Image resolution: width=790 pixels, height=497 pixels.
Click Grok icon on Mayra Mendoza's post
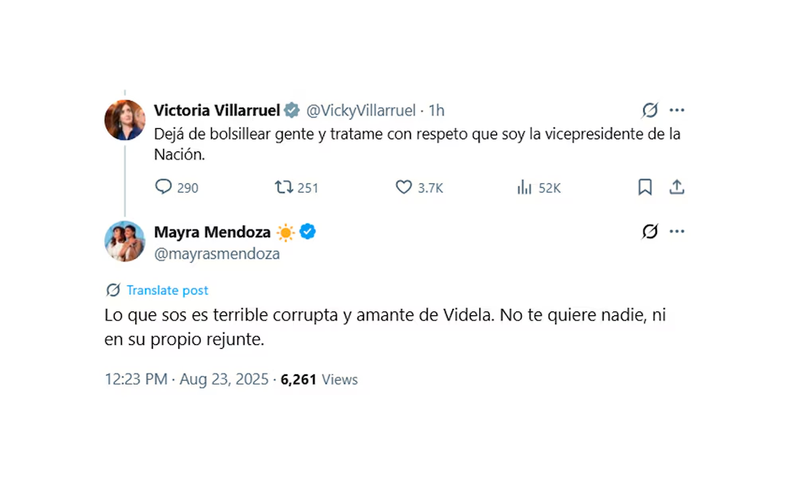[650, 232]
